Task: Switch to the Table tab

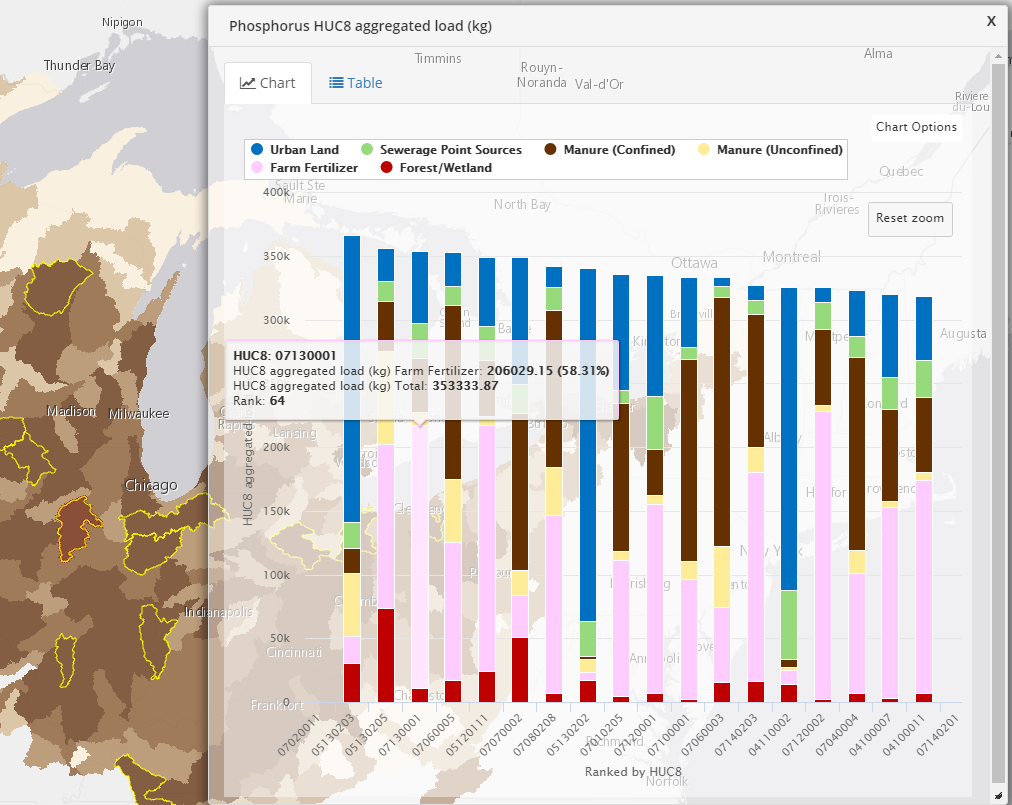Action: tap(356, 83)
